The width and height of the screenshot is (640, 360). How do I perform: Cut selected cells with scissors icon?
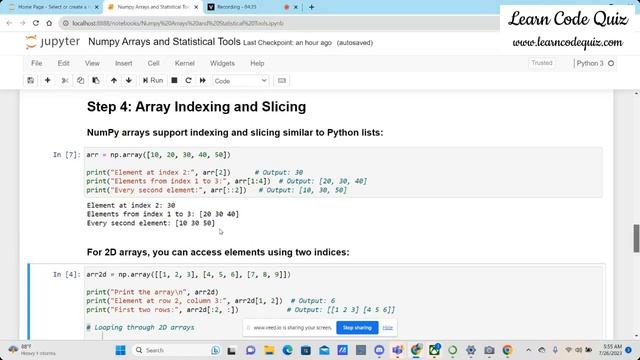[x=64, y=81]
